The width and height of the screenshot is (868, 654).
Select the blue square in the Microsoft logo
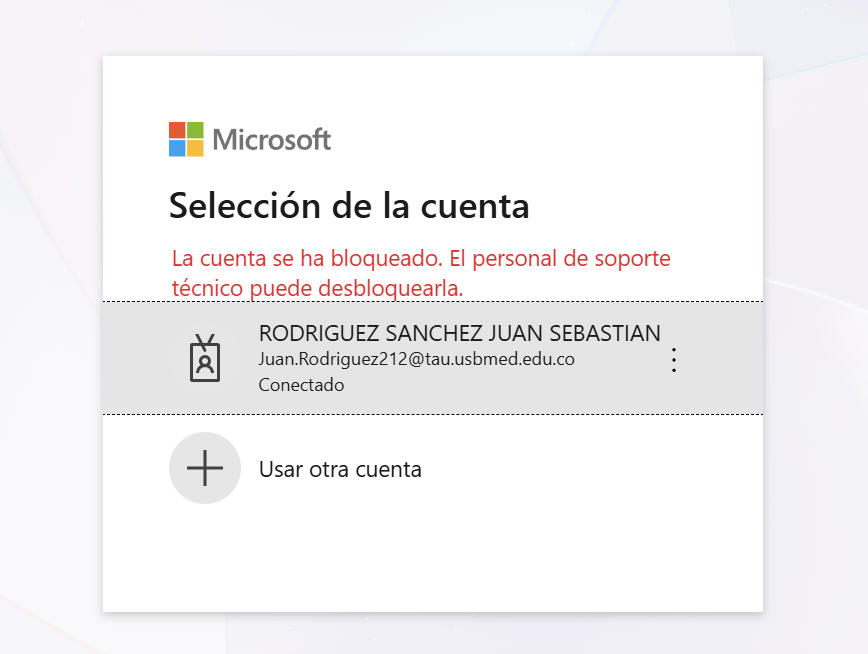coord(177,148)
